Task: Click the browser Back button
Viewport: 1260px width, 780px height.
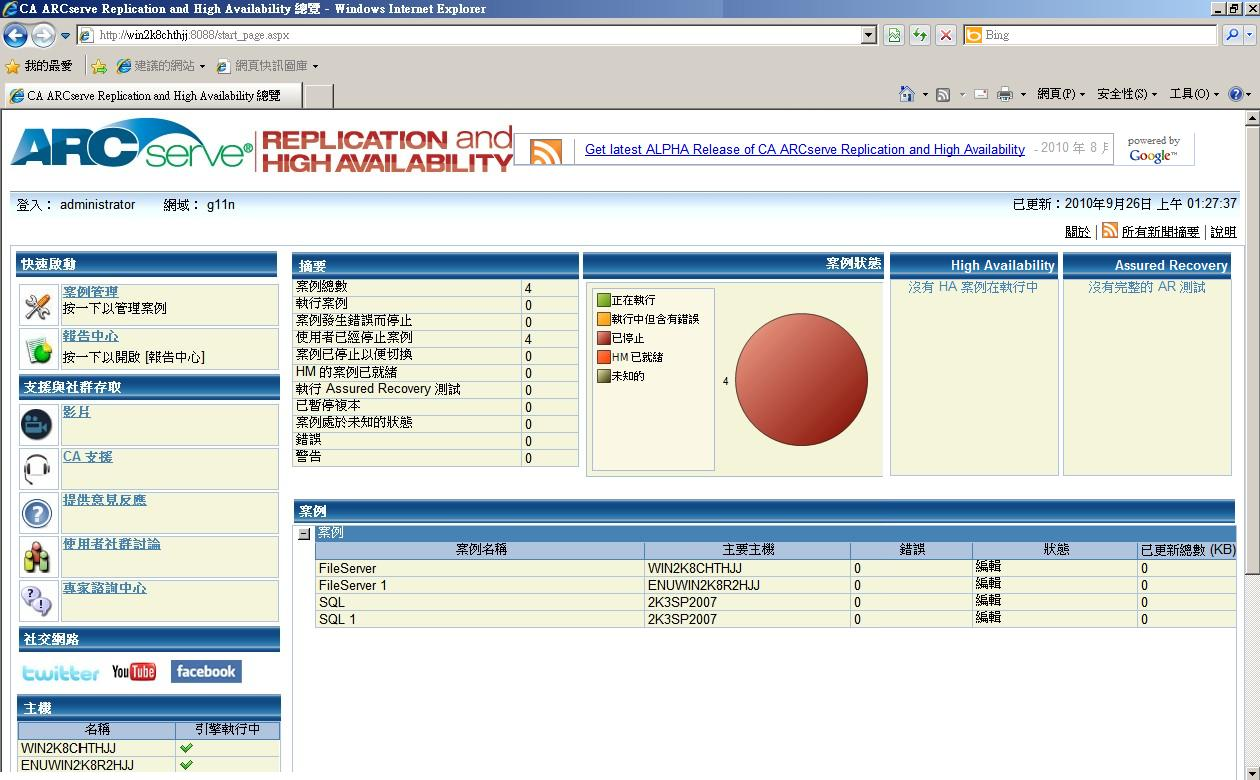Action: (15, 35)
